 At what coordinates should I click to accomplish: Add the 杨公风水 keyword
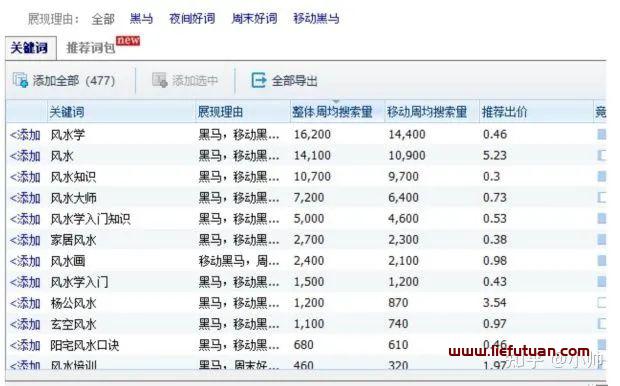(25, 303)
